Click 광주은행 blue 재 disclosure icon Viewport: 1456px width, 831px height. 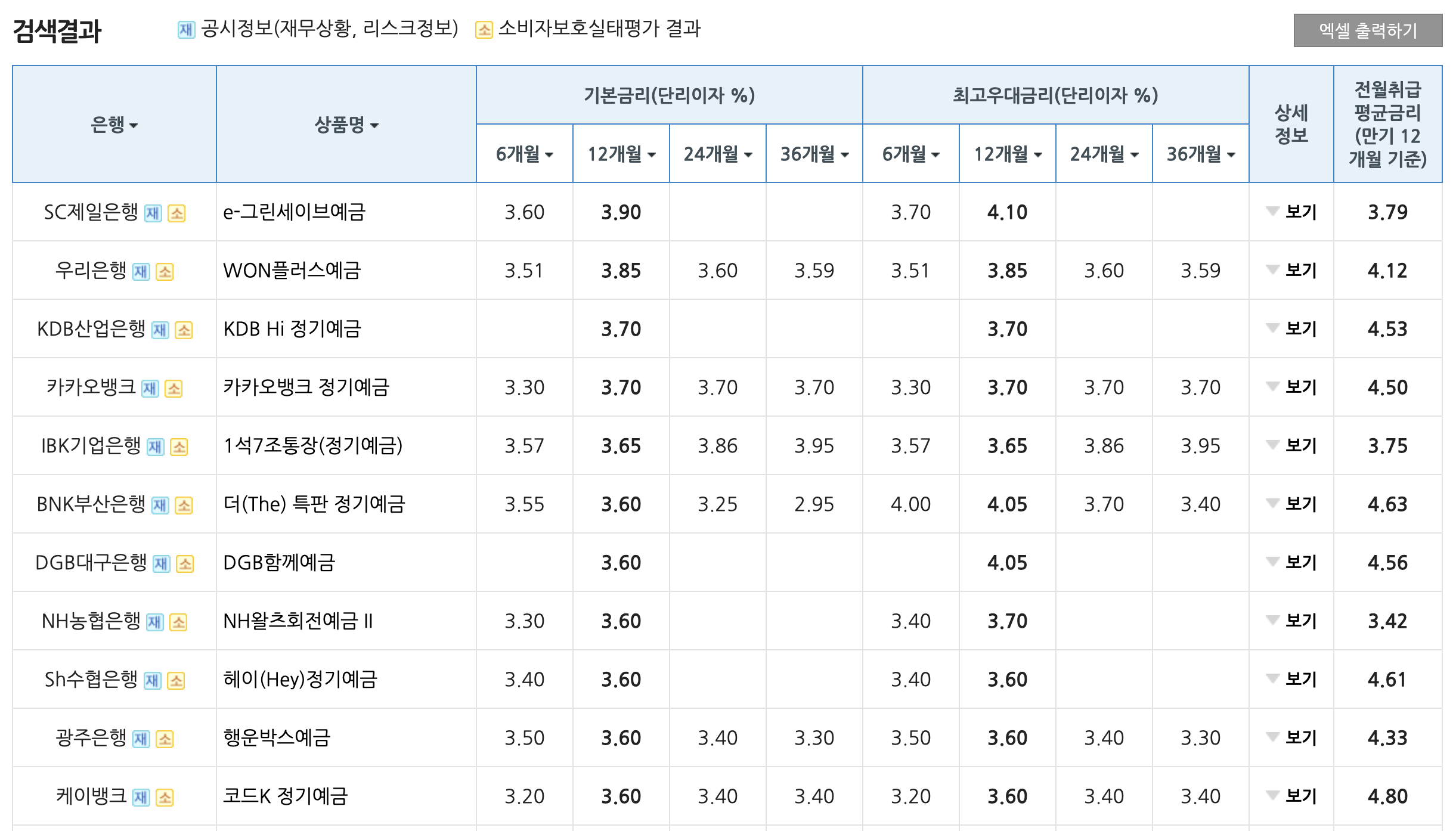(x=141, y=739)
